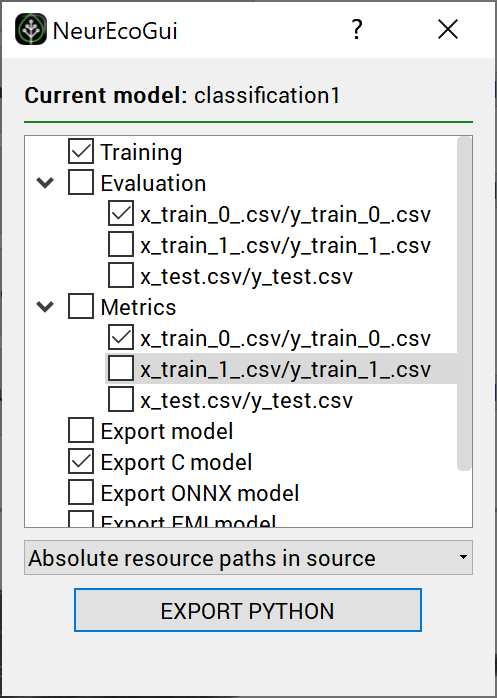
Task: Check x_test.csv under Evaluation
Action: tap(121, 276)
